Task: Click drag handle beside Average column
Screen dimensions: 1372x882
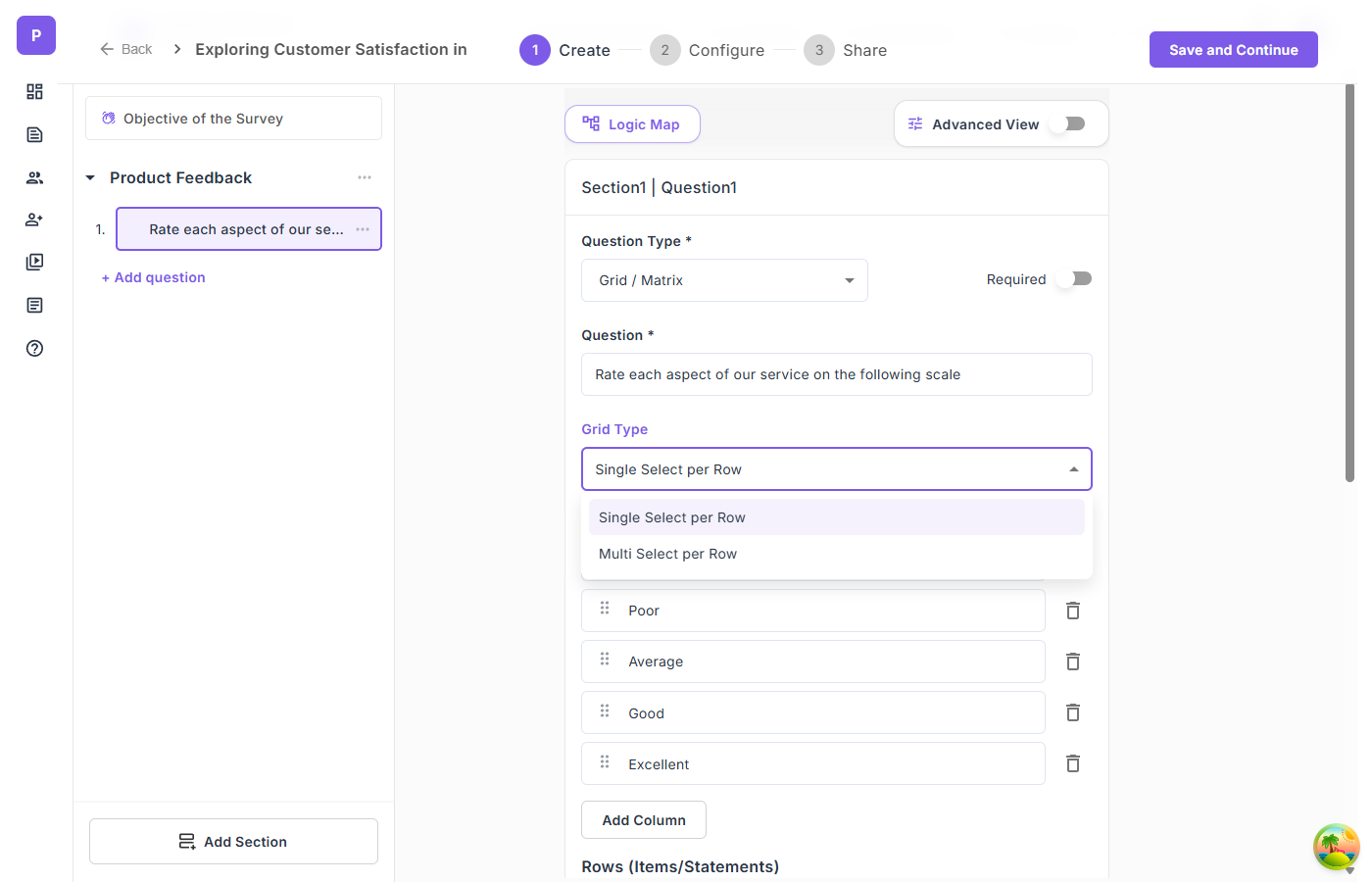Action: (605, 660)
